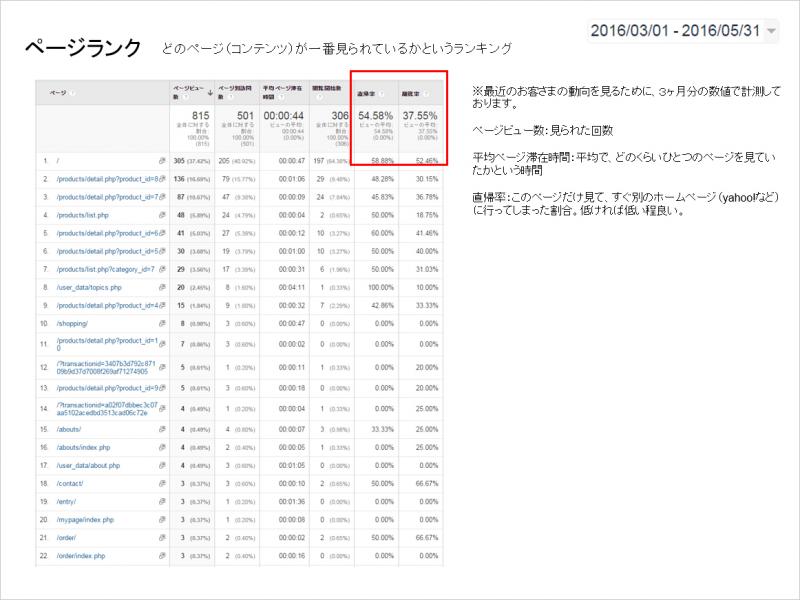Click the sort arrow in the ページビュー数 header
The image size is (800, 600).
210,93
